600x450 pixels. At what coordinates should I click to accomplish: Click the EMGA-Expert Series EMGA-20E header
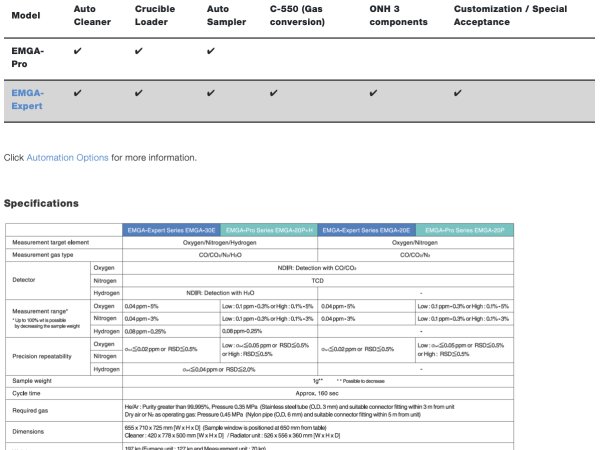366,230
